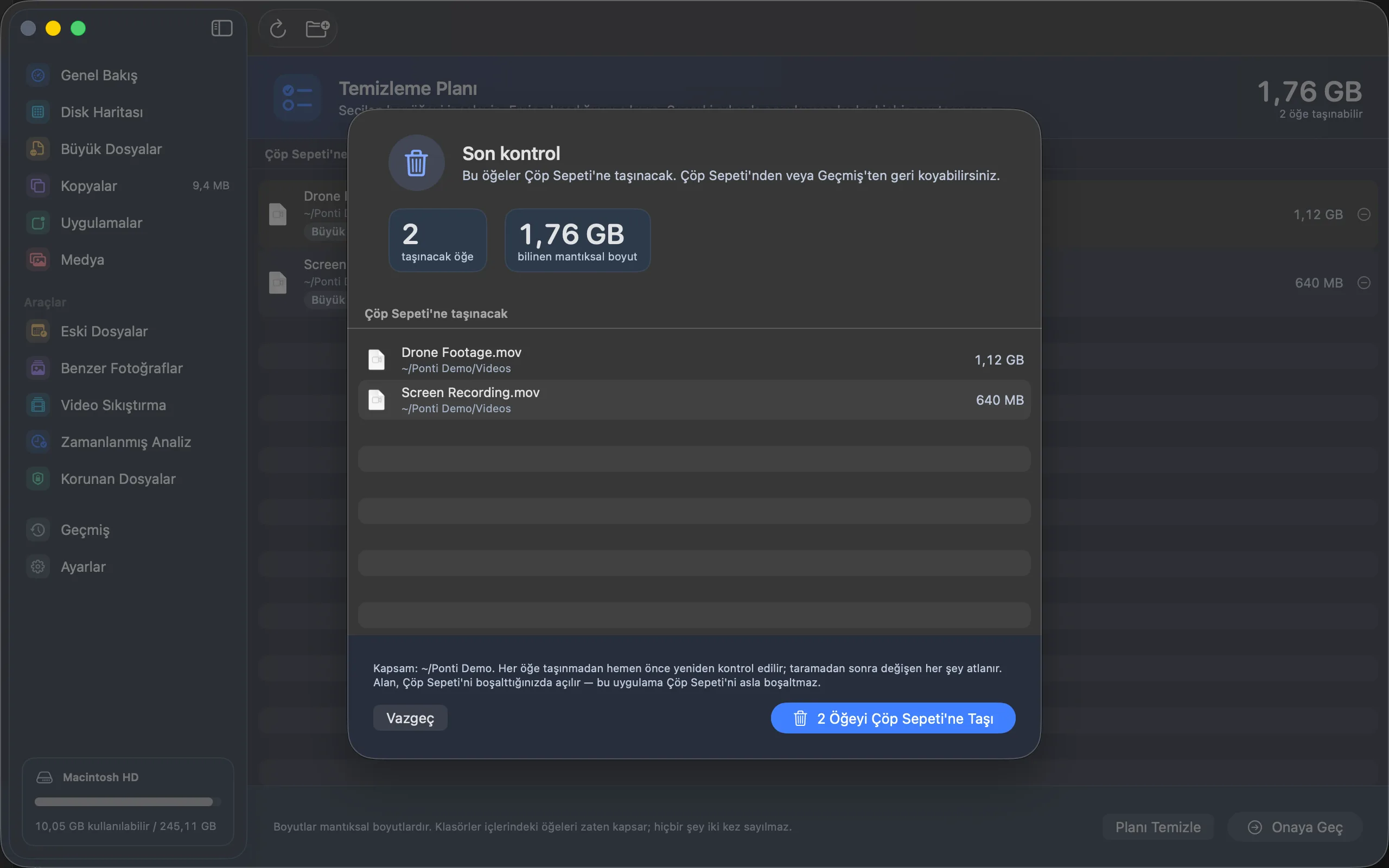The height and width of the screenshot is (868, 1389).
Task: Select Screen Recording.mov row in dialog
Action: click(694, 400)
